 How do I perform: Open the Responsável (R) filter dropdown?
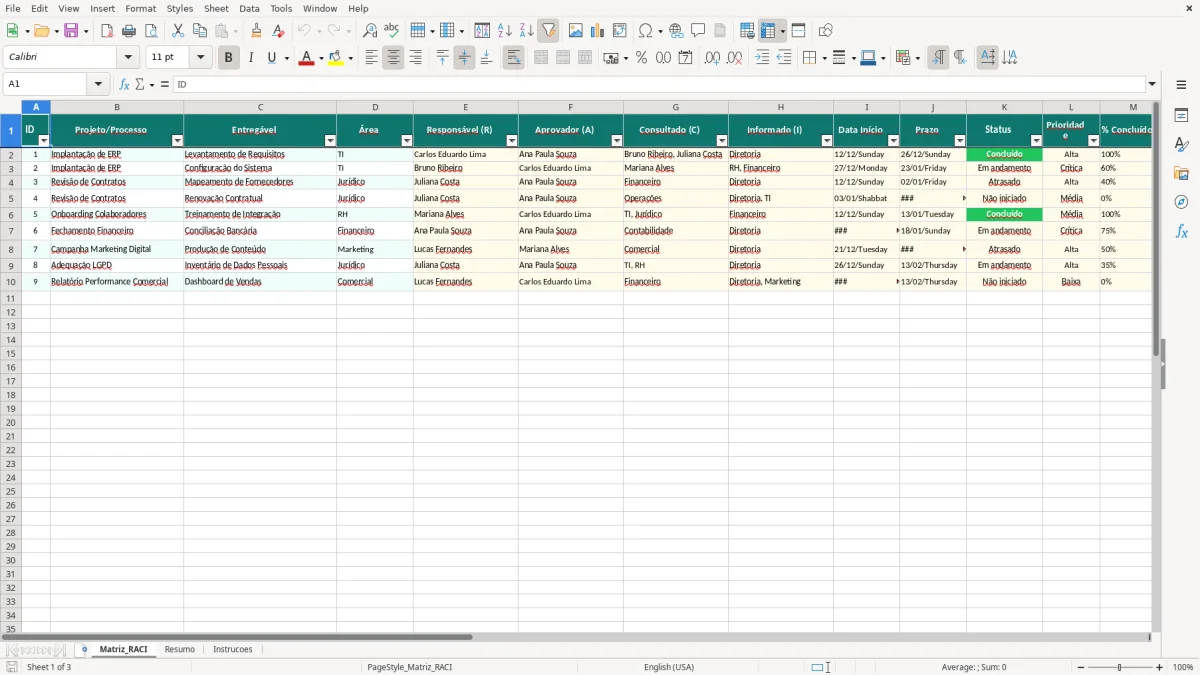(512, 141)
